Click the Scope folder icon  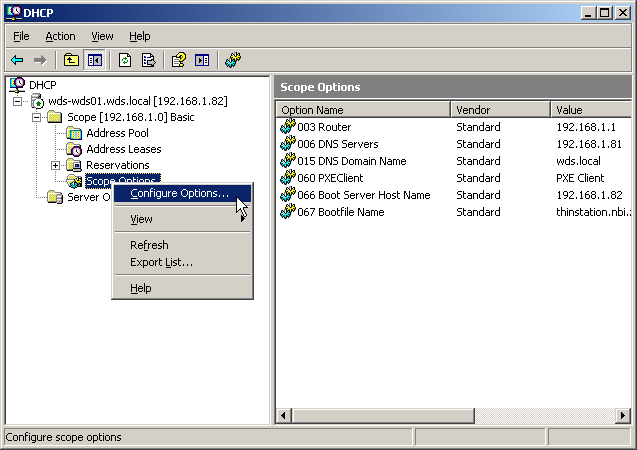(x=54, y=117)
